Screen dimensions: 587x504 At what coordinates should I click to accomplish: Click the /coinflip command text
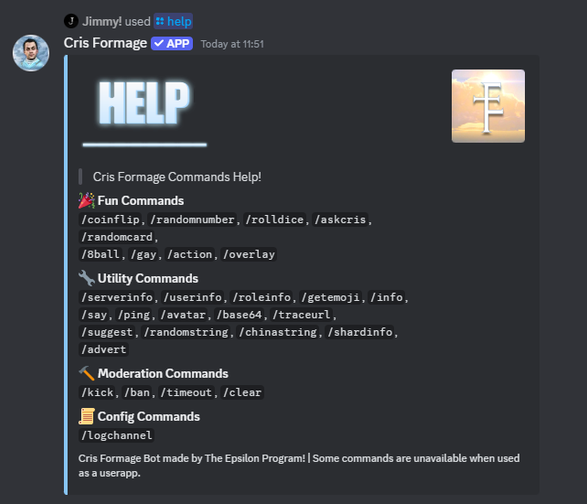[110, 219]
